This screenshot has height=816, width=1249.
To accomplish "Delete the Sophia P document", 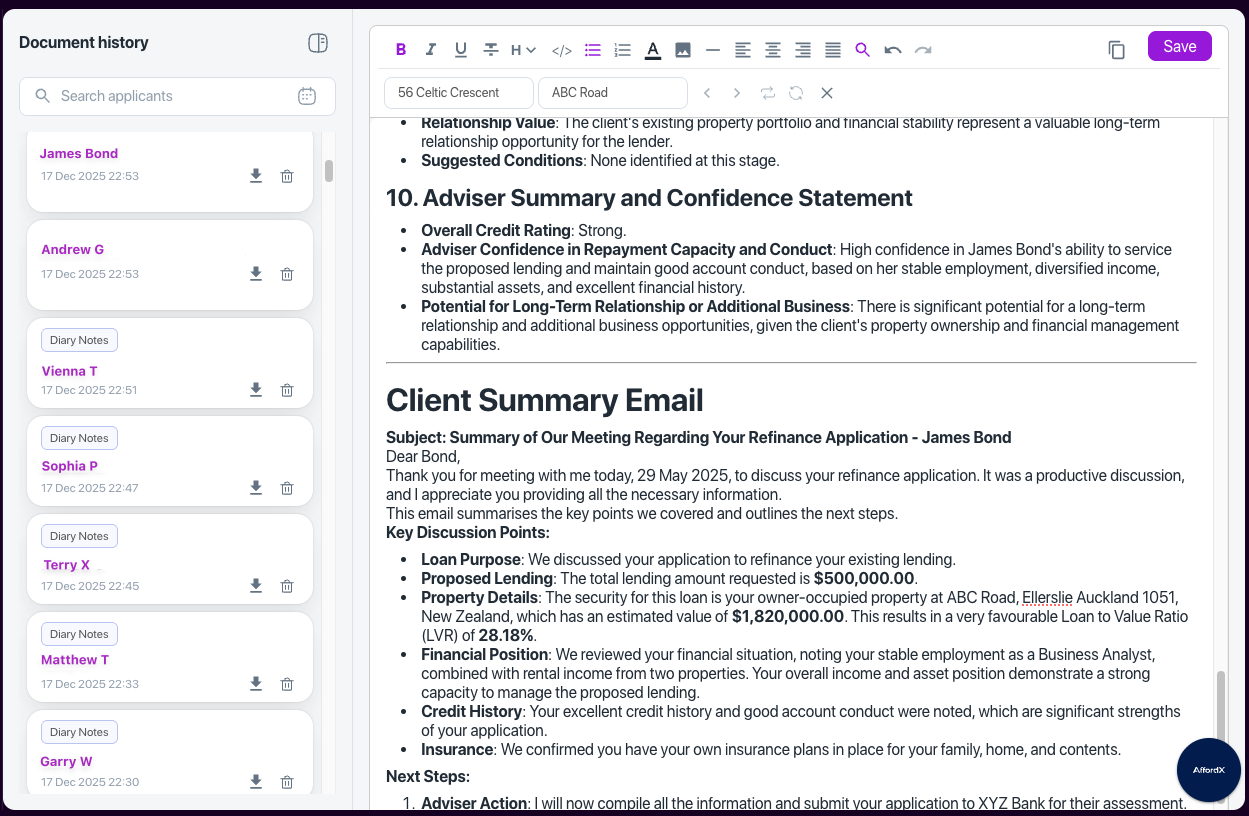I will click(287, 488).
